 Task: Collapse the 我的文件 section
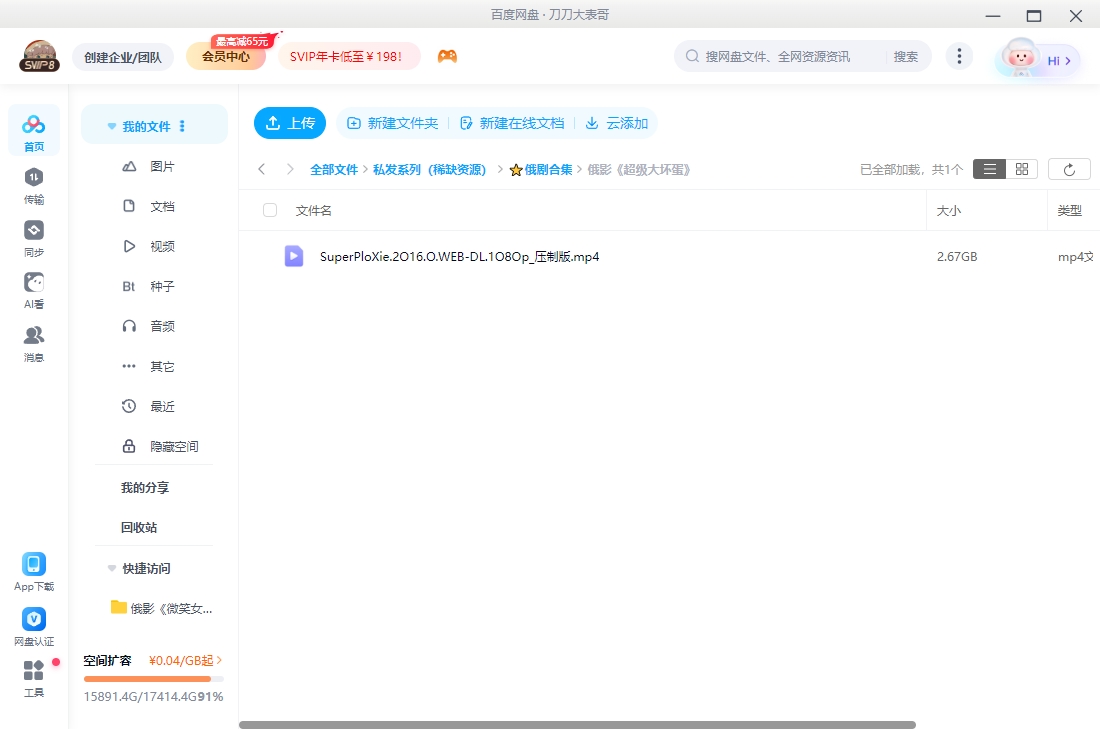click(111, 125)
